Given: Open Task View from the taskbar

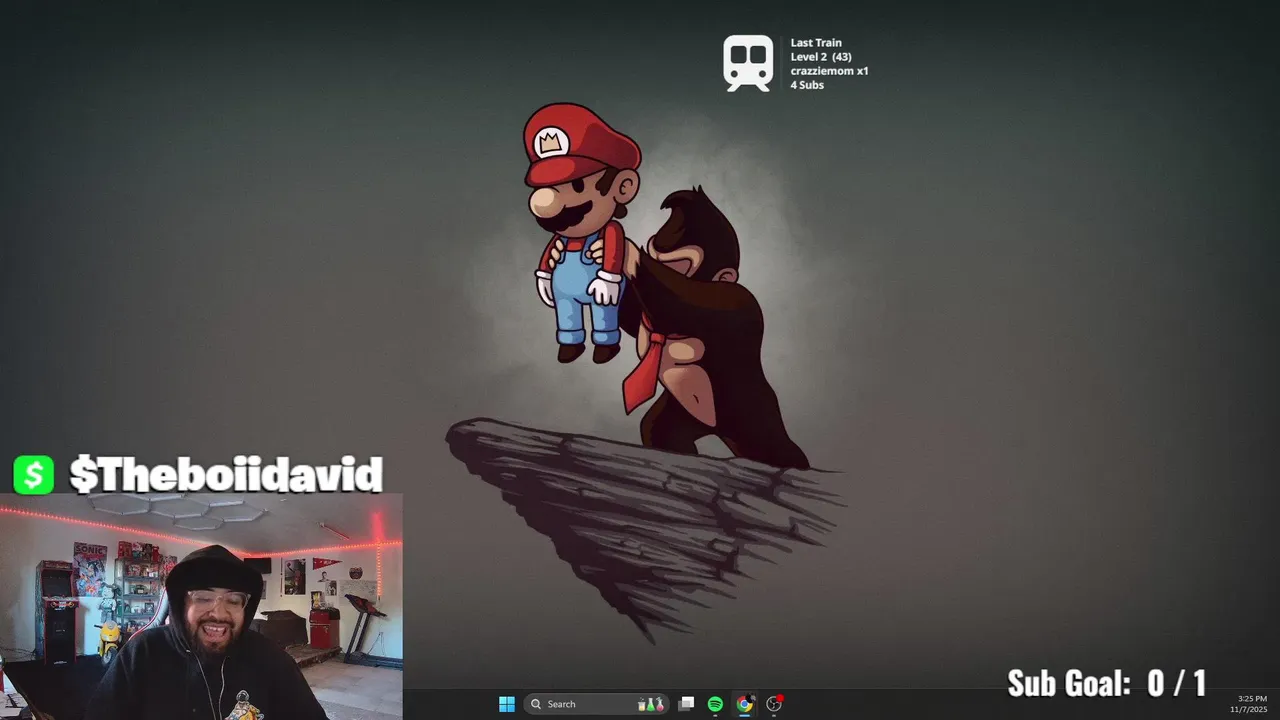Looking at the screenshot, I should pyautogui.click(x=686, y=704).
